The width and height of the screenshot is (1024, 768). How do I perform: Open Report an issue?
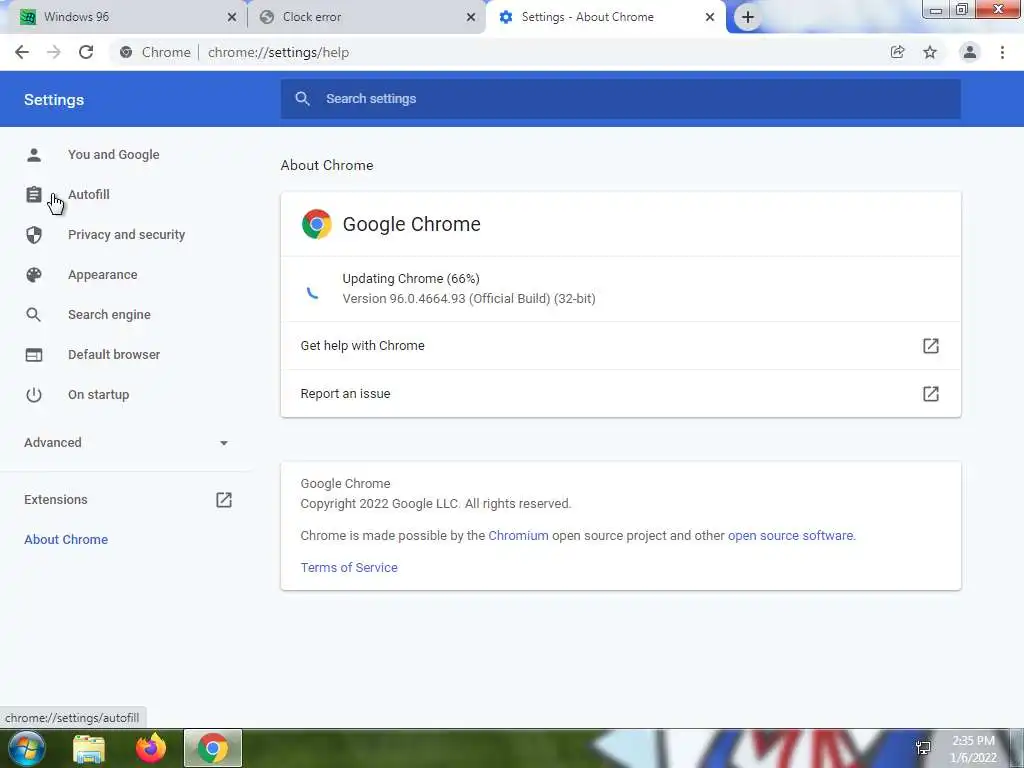620,394
